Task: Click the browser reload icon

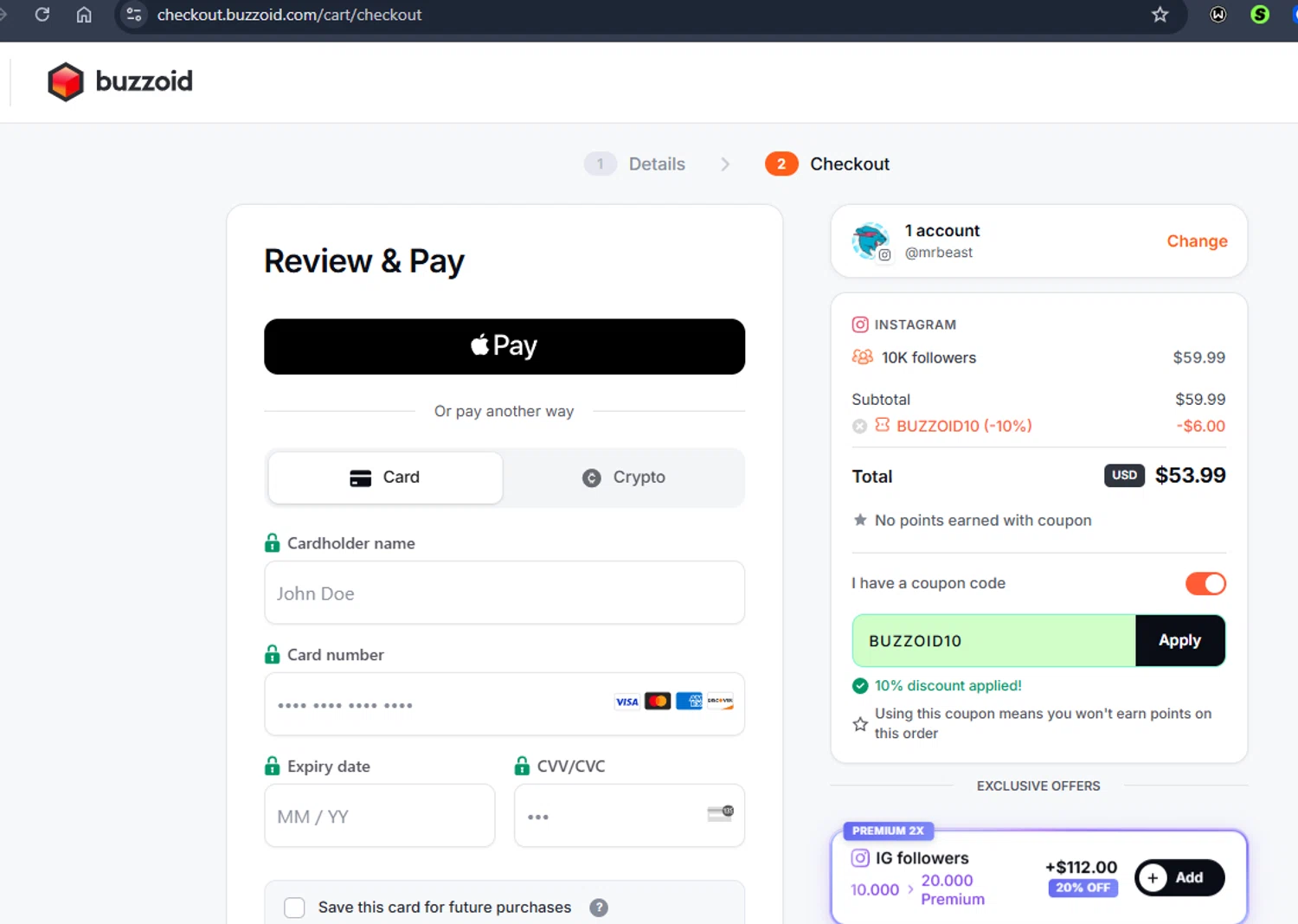Action: point(42,15)
